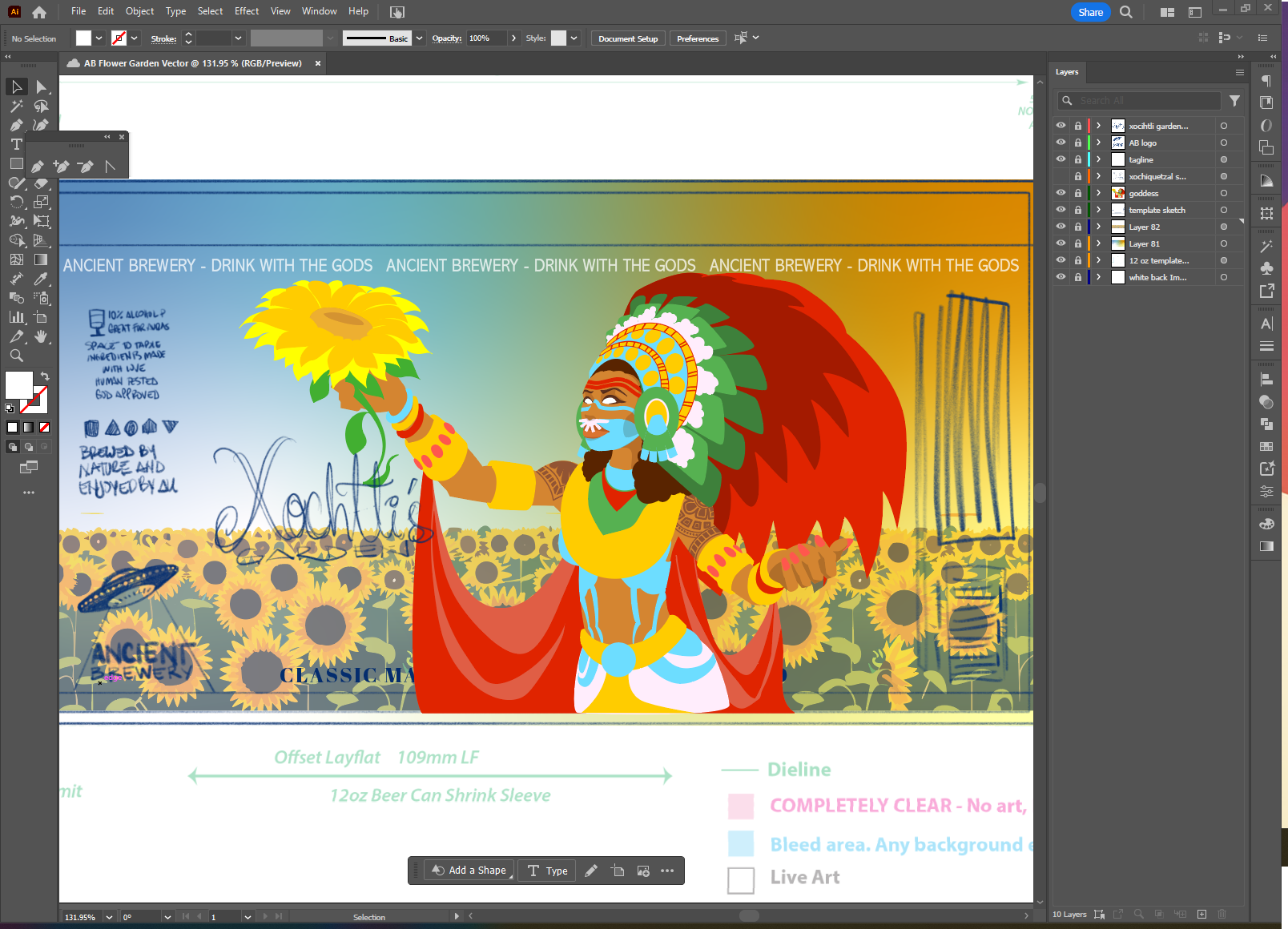Choose Delete Anchor Point tool in floating panel
Screen dimensions: 1288x929
[x=86, y=167]
